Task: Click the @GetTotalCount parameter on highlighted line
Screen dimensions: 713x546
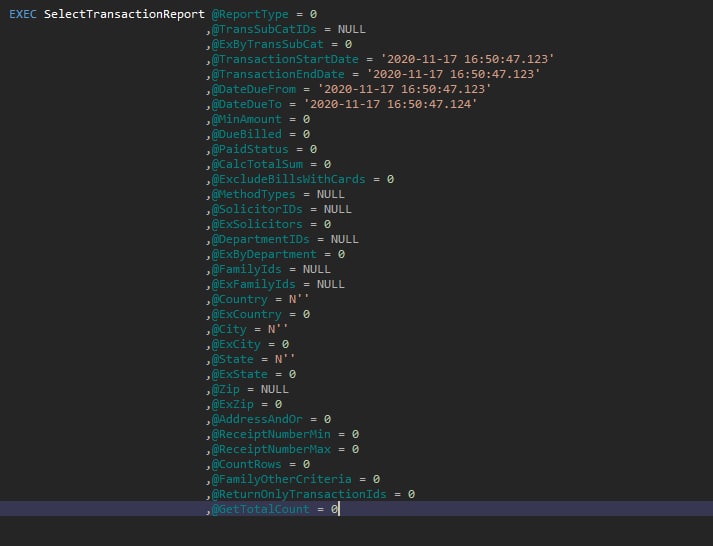Action: 261,509
